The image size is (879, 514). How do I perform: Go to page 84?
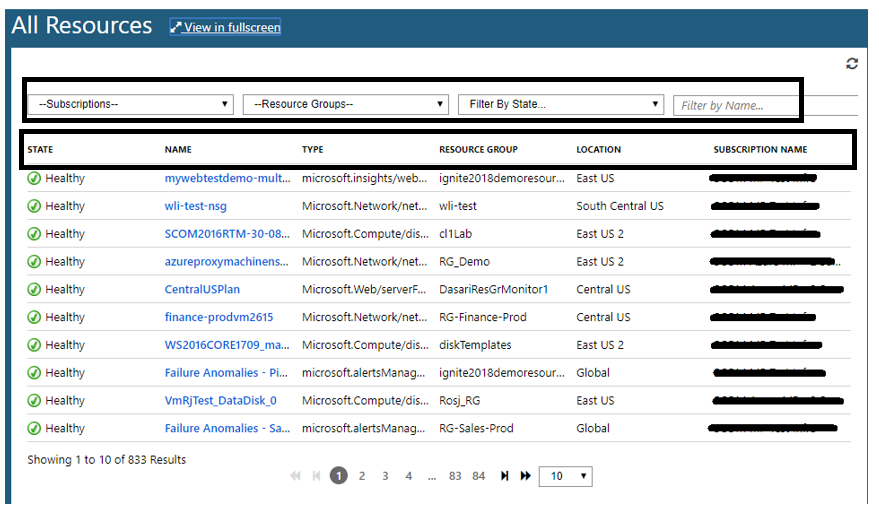pyautogui.click(x=479, y=476)
